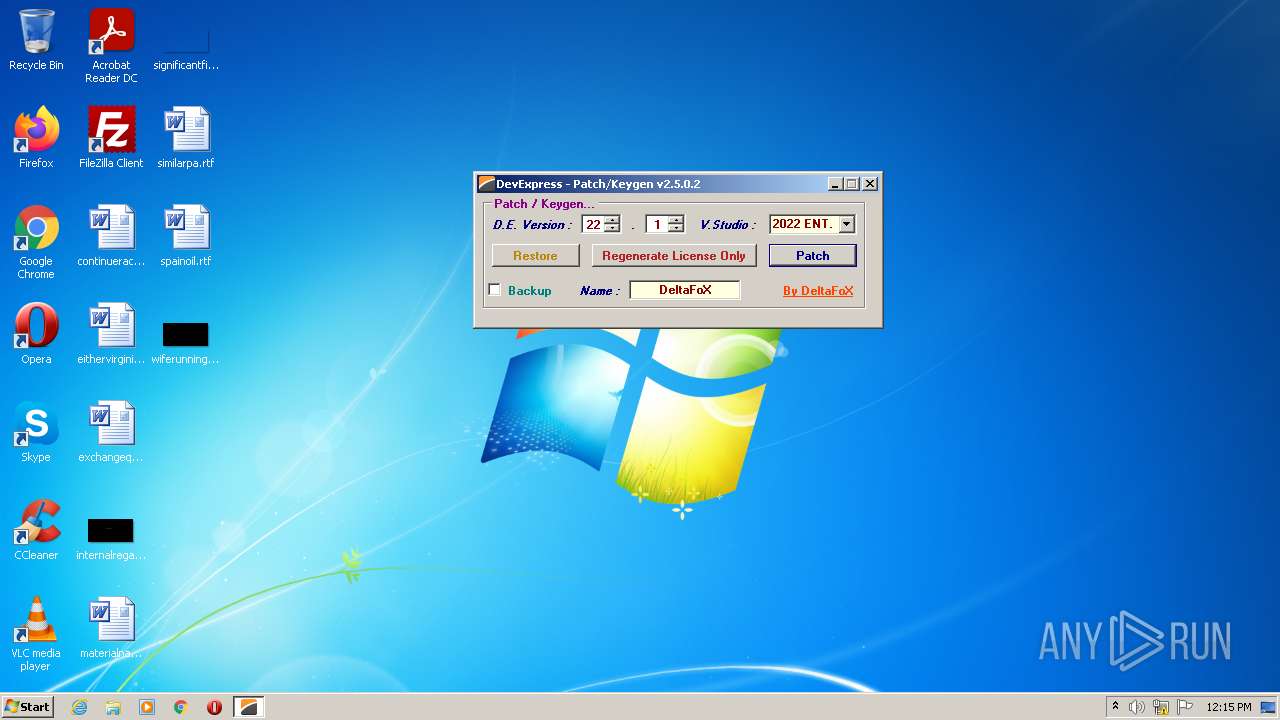The image size is (1280, 720).
Task: Open network status tray icon
Action: click(x=1161, y=707)
